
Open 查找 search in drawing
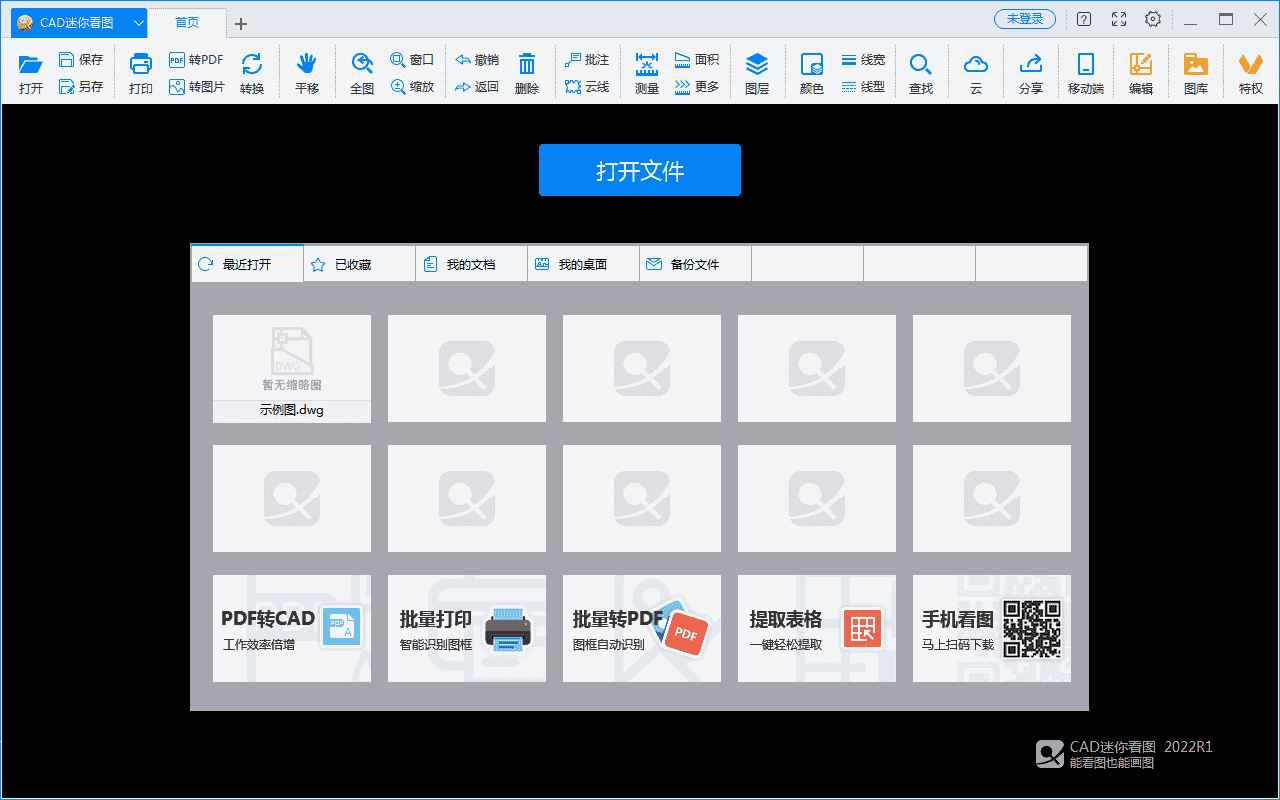coord(920,71)
